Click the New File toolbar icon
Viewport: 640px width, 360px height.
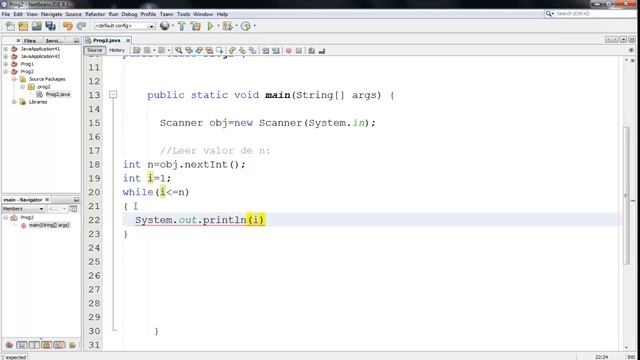(10, 26)
